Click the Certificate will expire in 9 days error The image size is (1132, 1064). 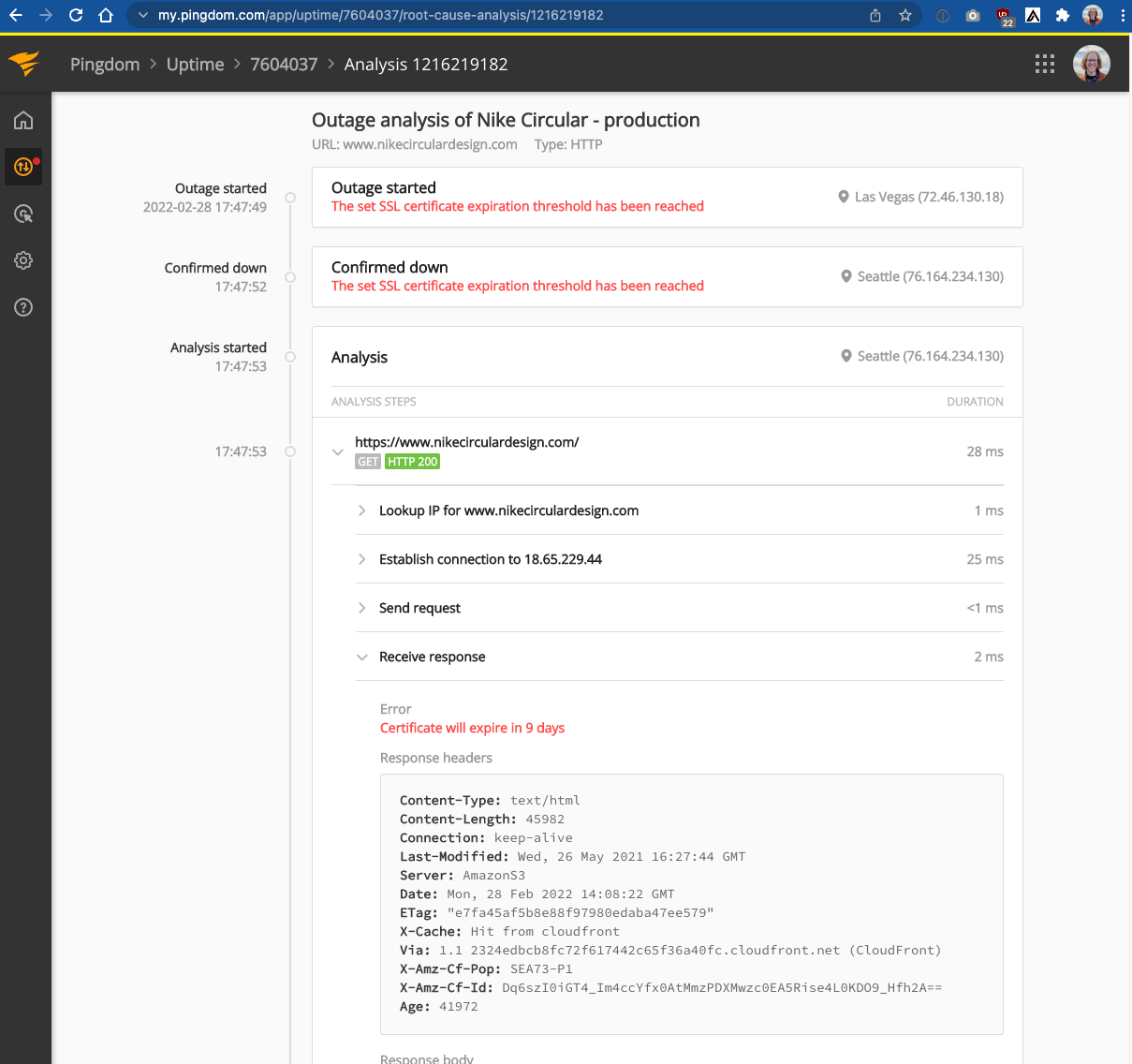click(x=472, y=728)
